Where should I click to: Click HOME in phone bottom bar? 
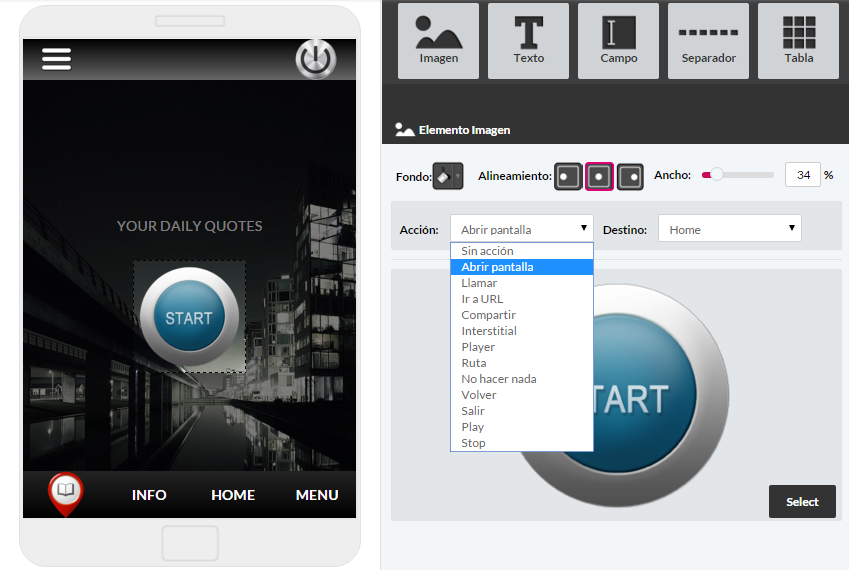233,495
